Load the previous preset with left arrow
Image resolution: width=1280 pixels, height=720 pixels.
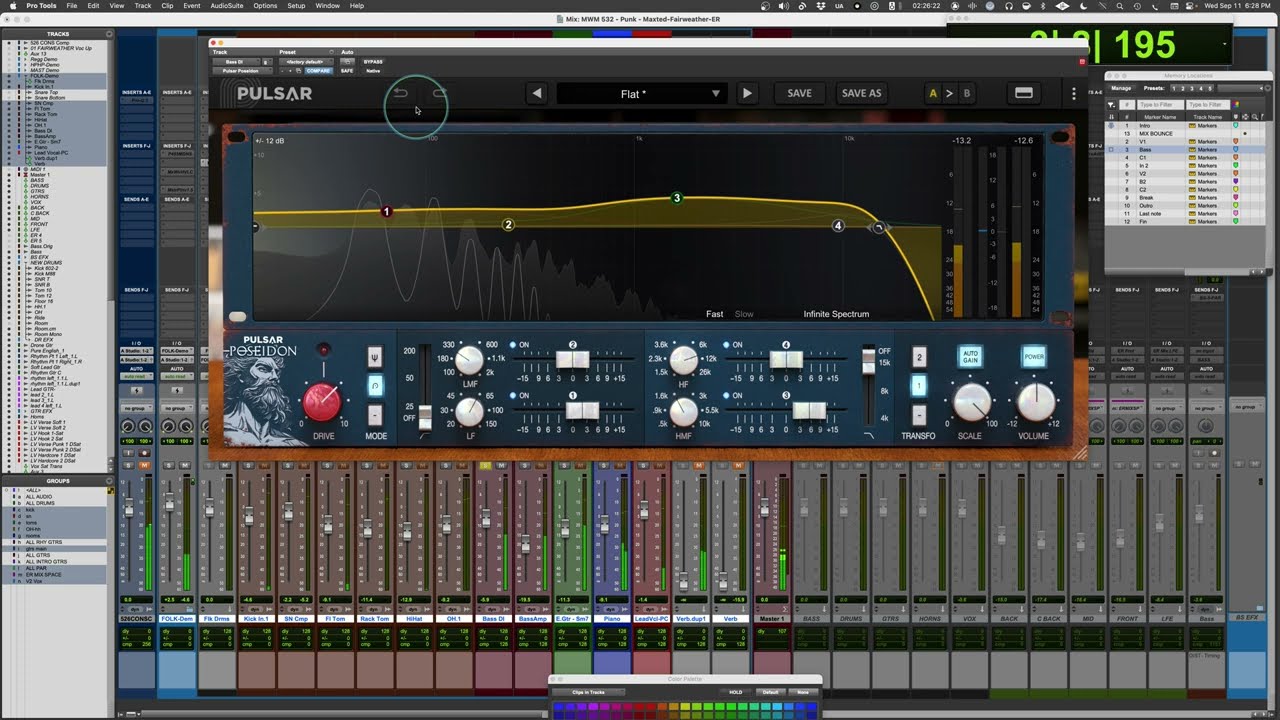pos(537,94)
